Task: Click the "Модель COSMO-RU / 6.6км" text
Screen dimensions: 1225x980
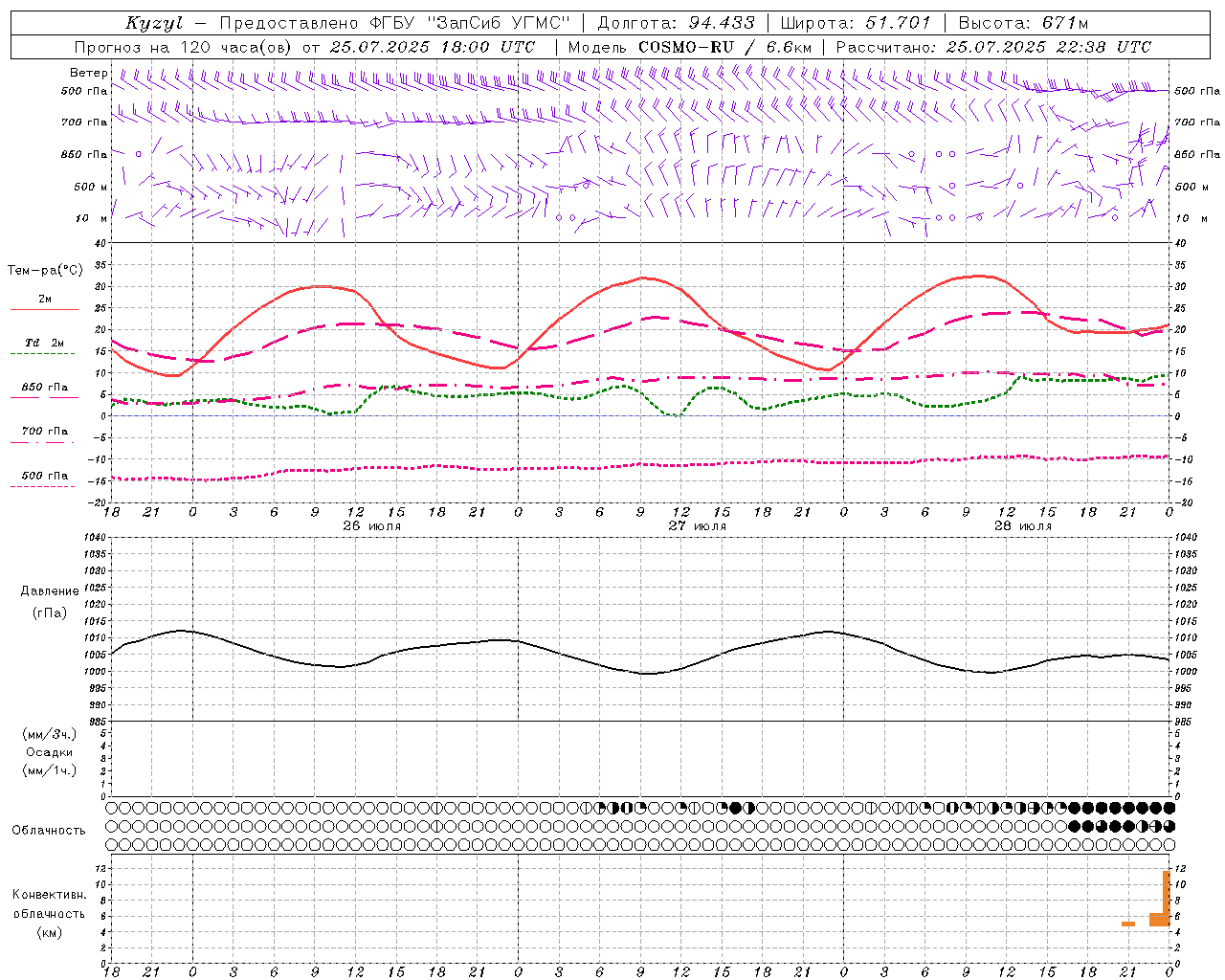Action: (690, 47)
